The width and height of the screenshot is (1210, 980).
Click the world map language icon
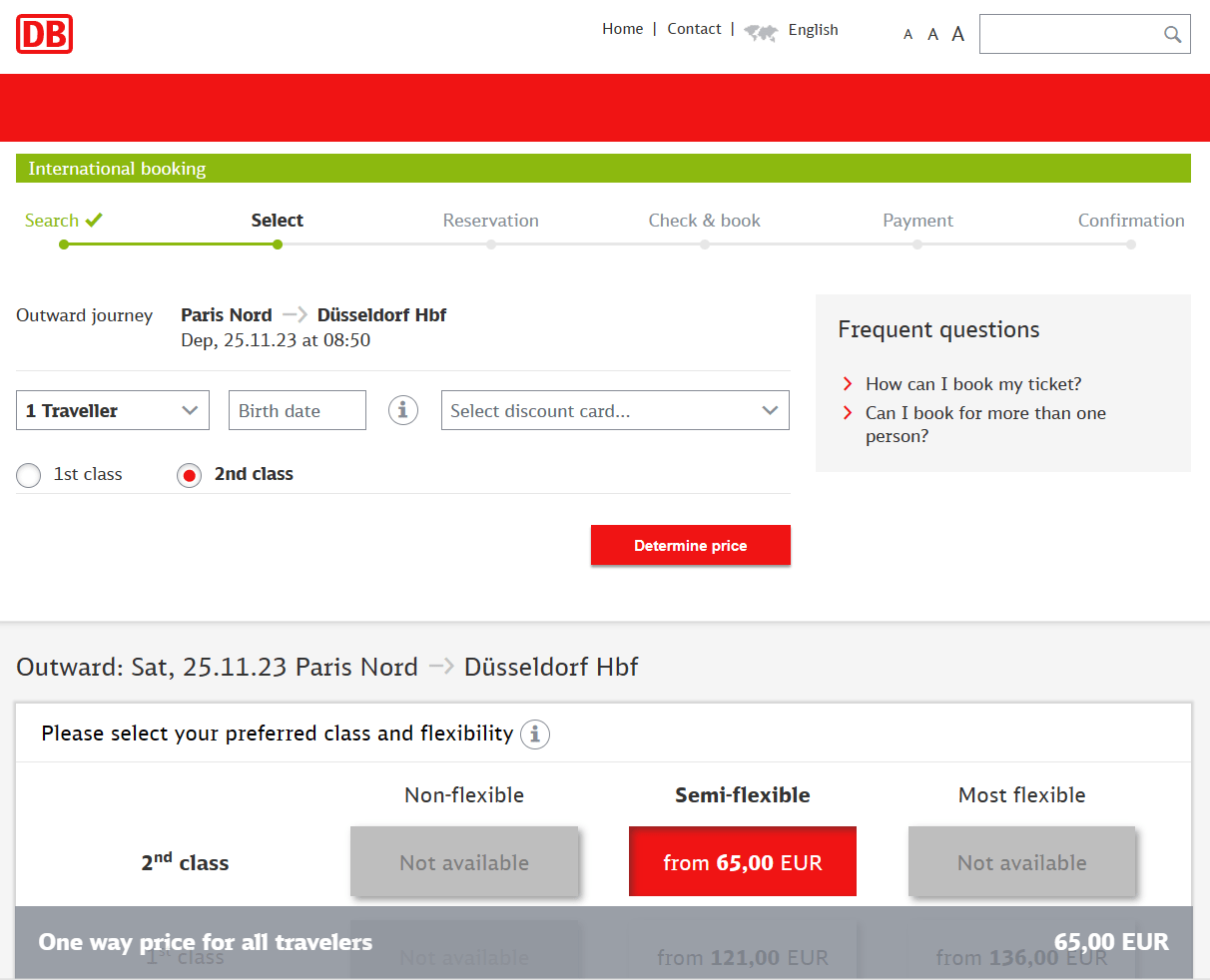click(761, 33)
